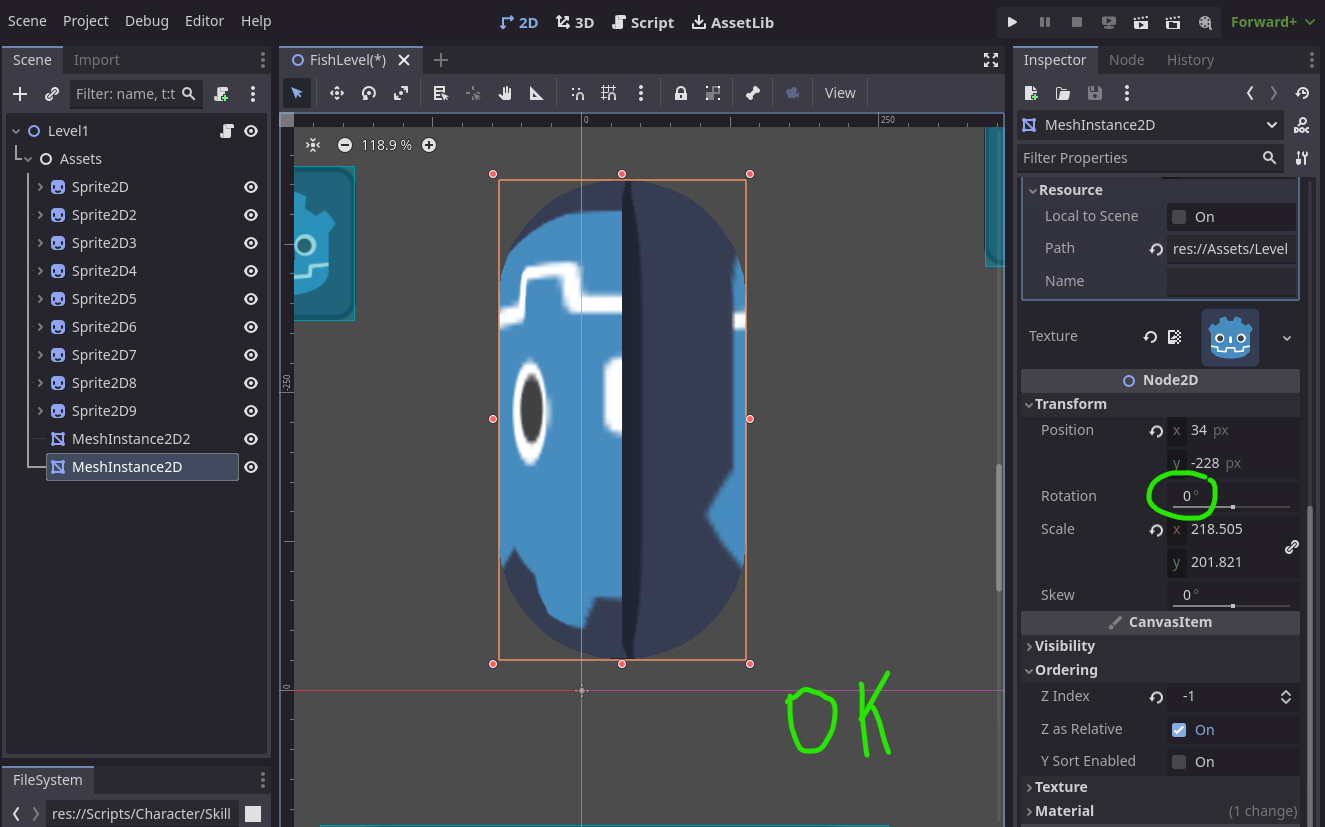Choose the Pan viewport tool
This screenshot has height=827, width=1325.
click(x=505, y=93)
